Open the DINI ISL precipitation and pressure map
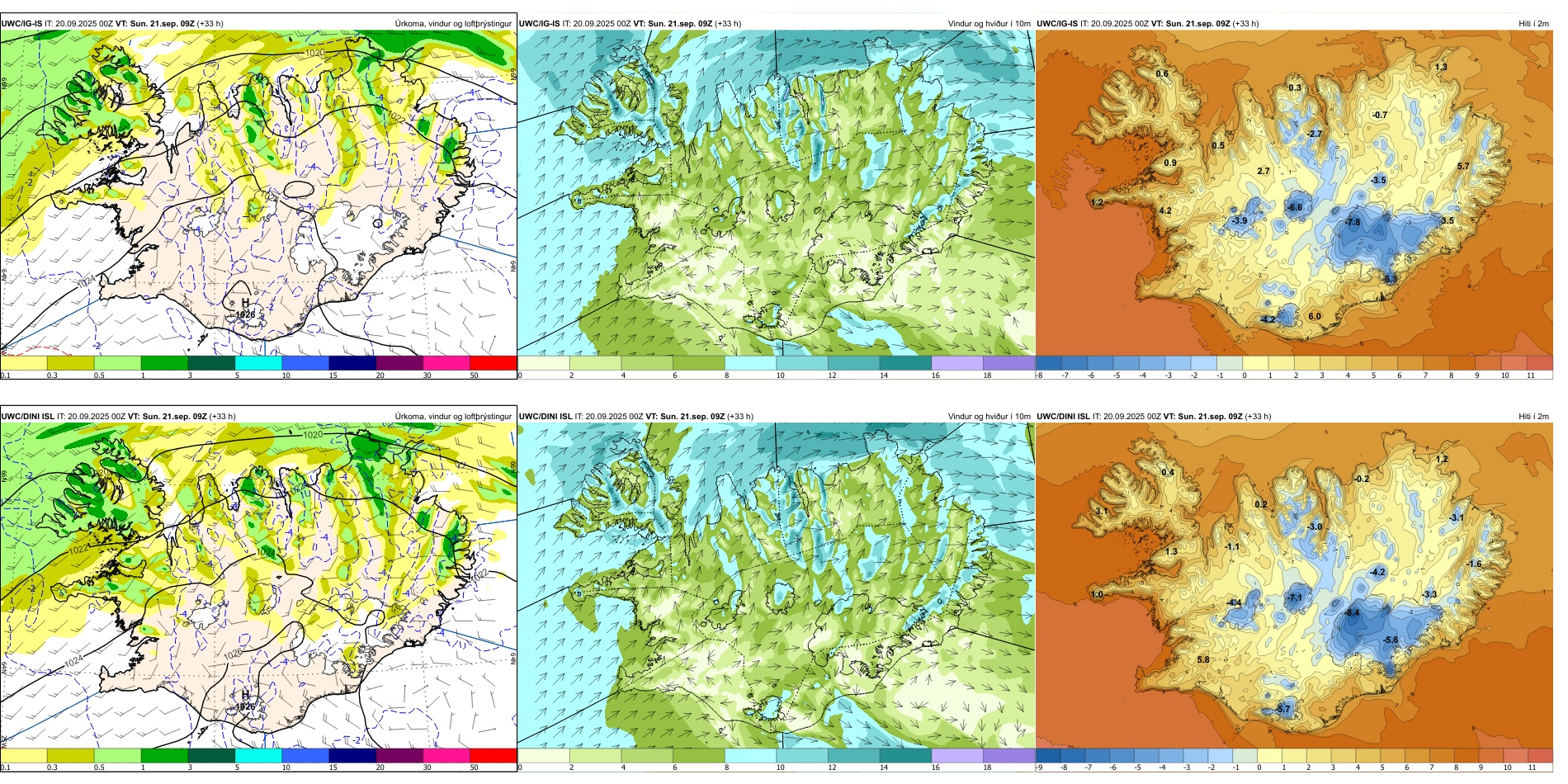 258,586
